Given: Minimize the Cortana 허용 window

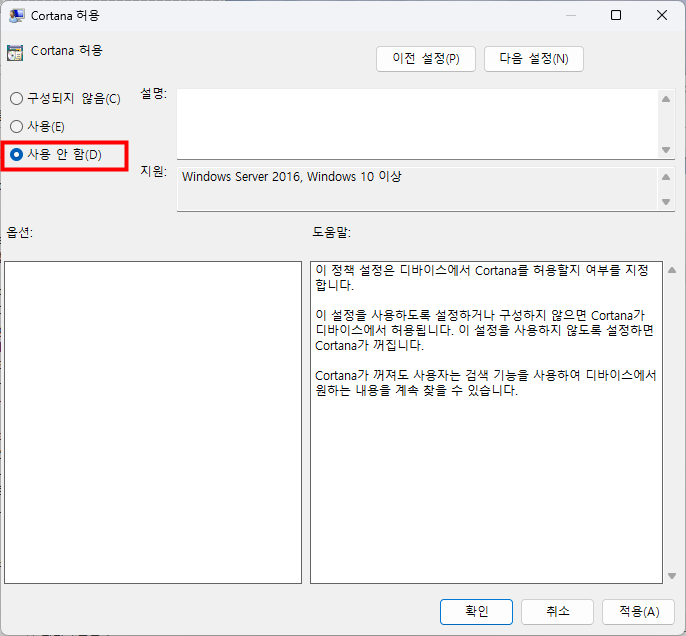Looking at the screenshot, I should [570, 15].
